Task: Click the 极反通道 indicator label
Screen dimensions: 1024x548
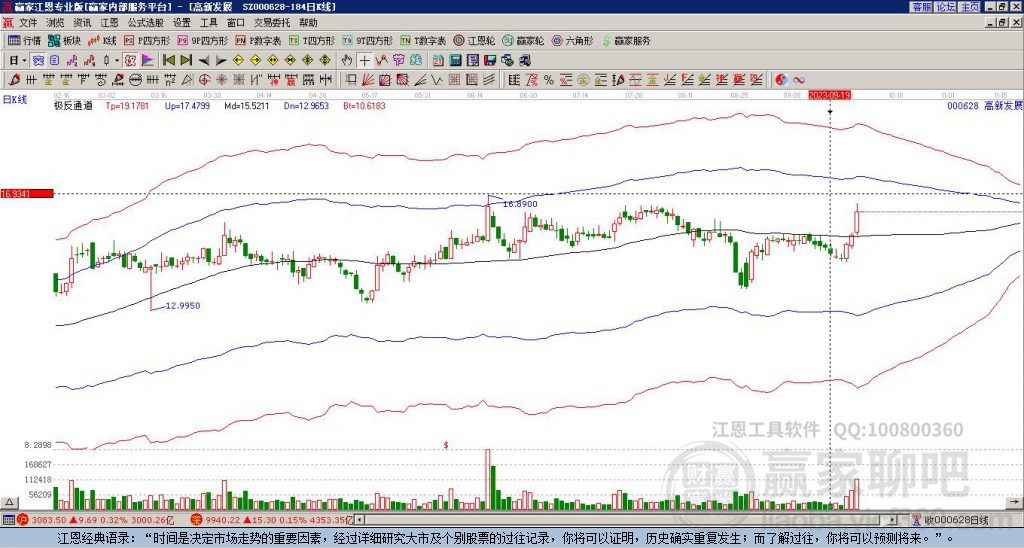Action: click(73, 105)
